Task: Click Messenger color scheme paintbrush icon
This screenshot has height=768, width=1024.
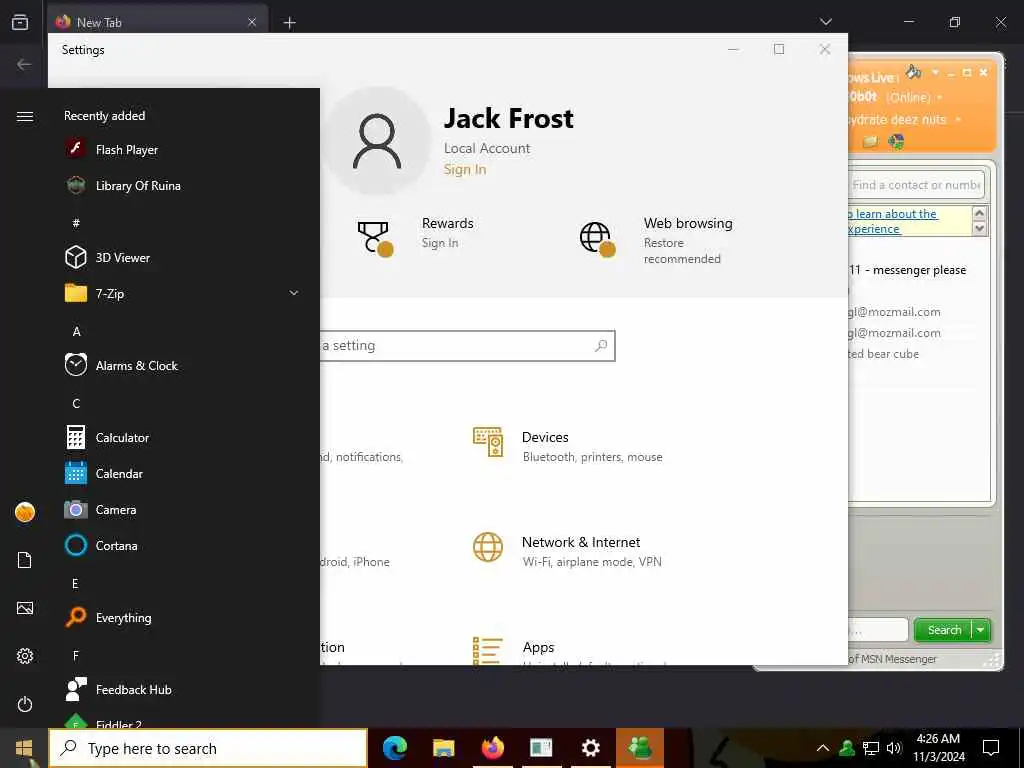Action: [914, 71]
